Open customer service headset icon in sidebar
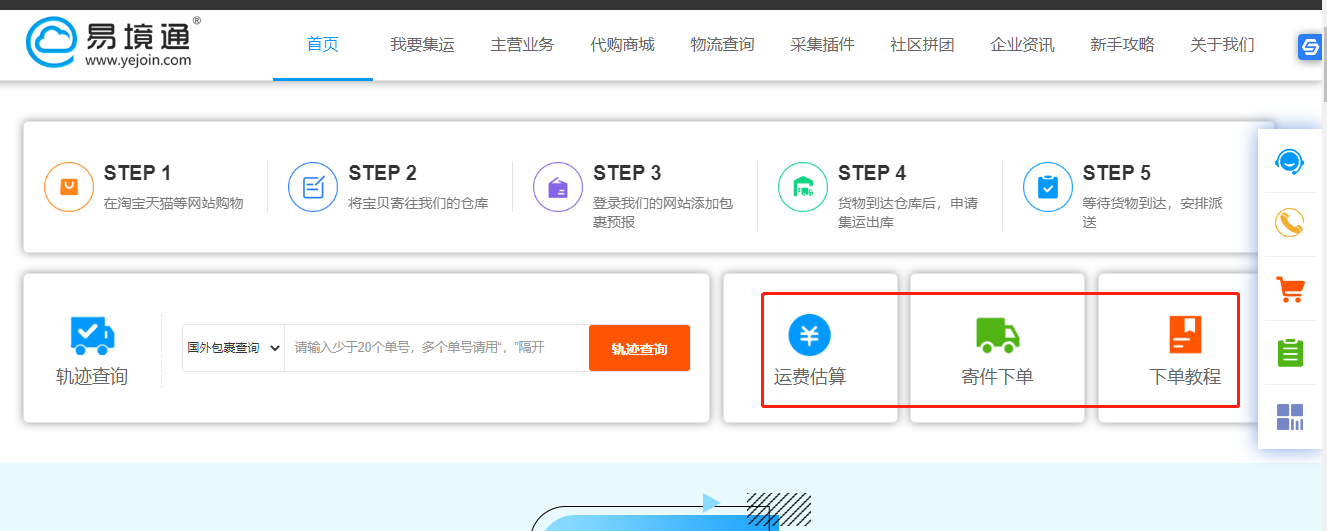Image resolution: width=1327 pixels, height=531 pixels. (1290, 161)
